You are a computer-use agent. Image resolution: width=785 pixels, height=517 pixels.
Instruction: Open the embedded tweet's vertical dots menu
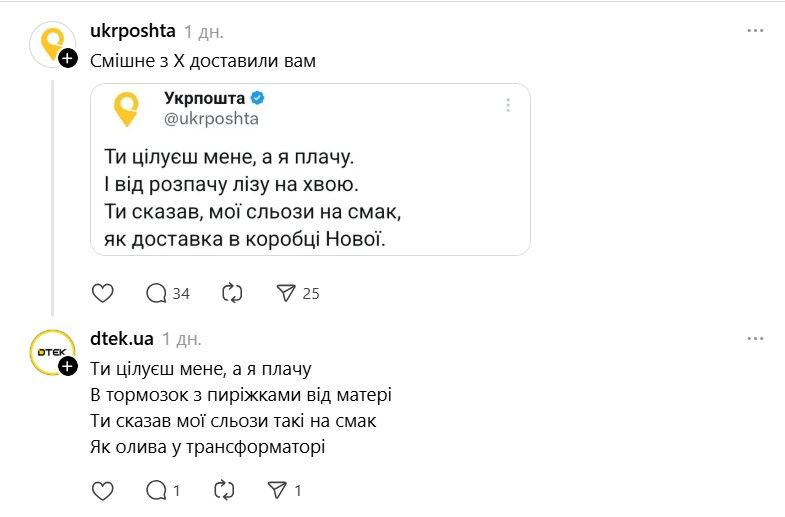click(x=508, y=105)
